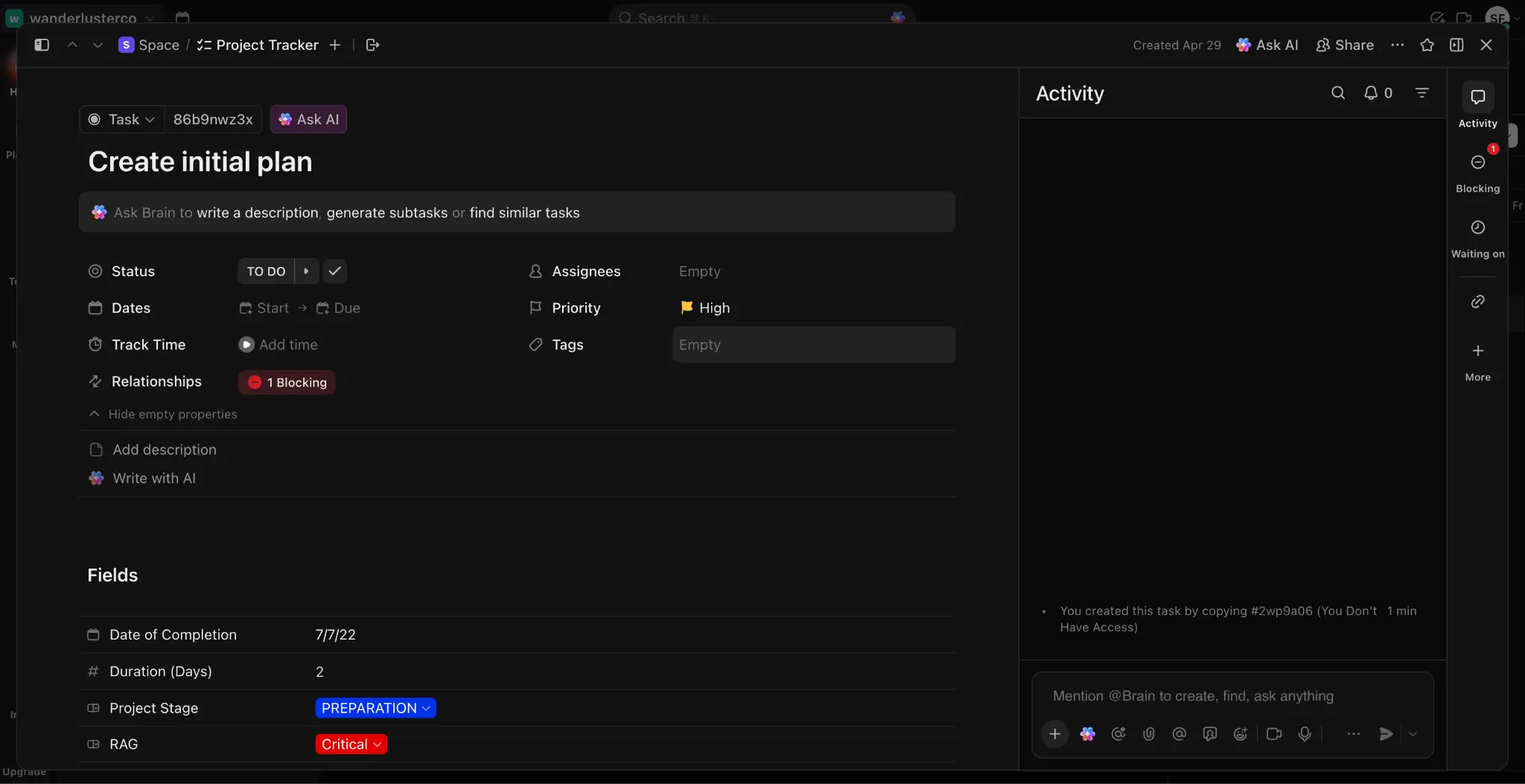Attach a file with paperclip icon
The image size is (1525, 784).
tap(1149, 734)
